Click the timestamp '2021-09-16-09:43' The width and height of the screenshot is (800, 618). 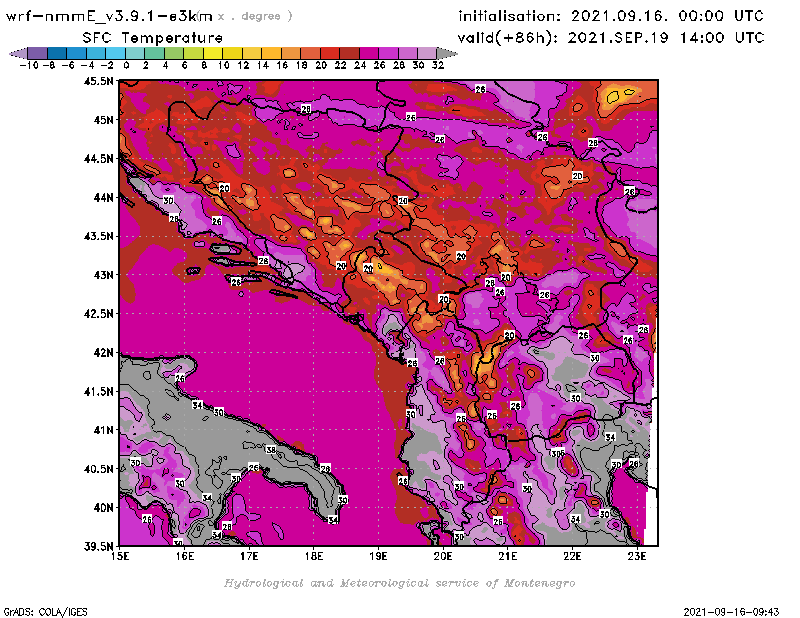click(x=731, y=611)
